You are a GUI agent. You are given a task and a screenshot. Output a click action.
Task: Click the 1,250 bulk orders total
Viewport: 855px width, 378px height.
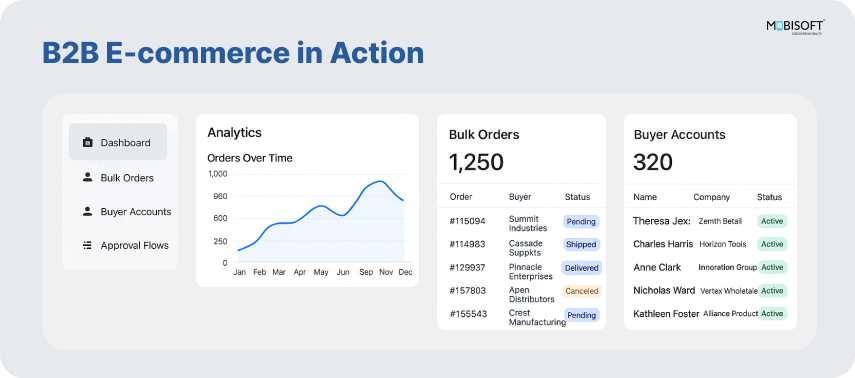pos(476,162)
